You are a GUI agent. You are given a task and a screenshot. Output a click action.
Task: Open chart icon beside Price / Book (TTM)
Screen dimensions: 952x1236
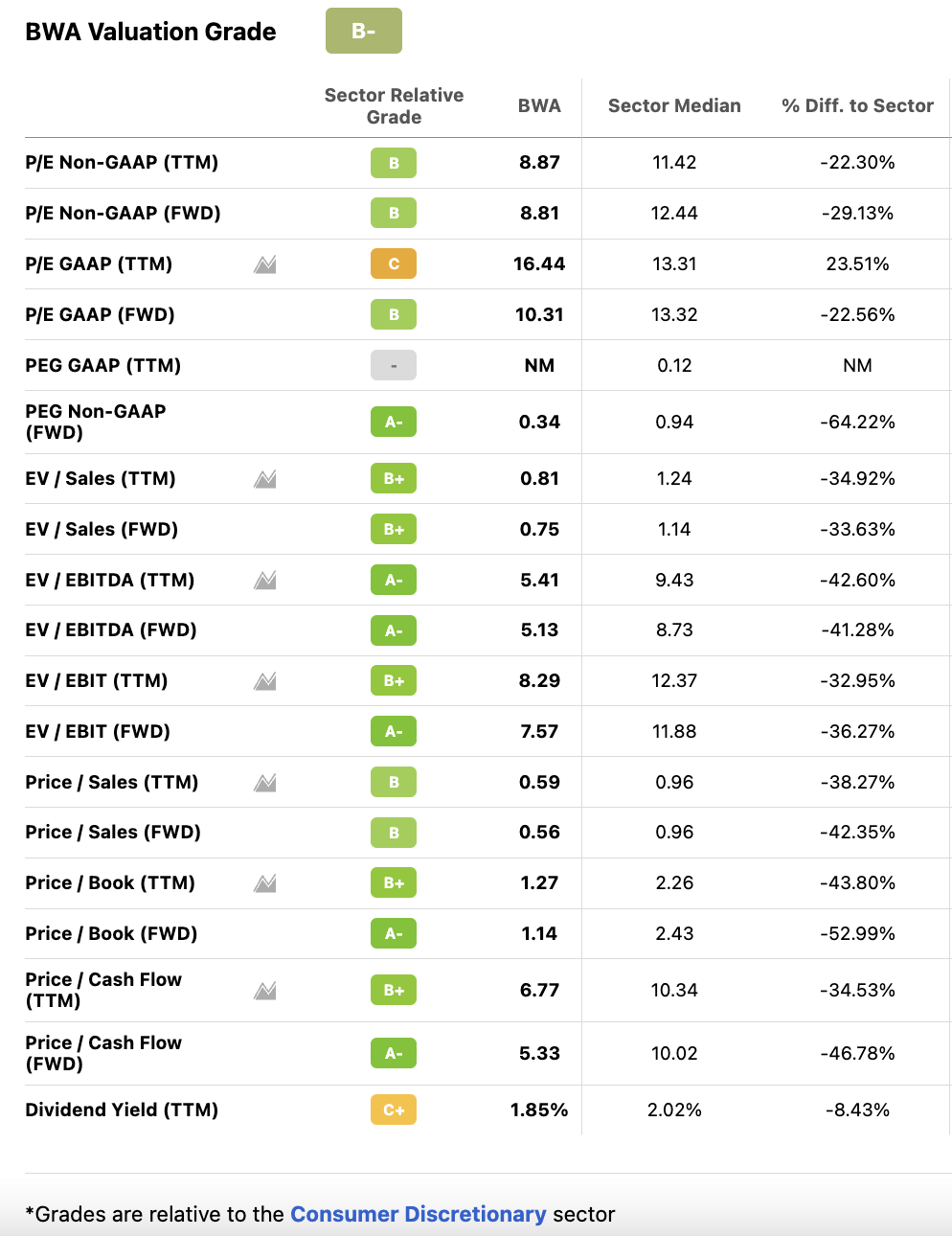pyautogui.click(x=265, y=883)
